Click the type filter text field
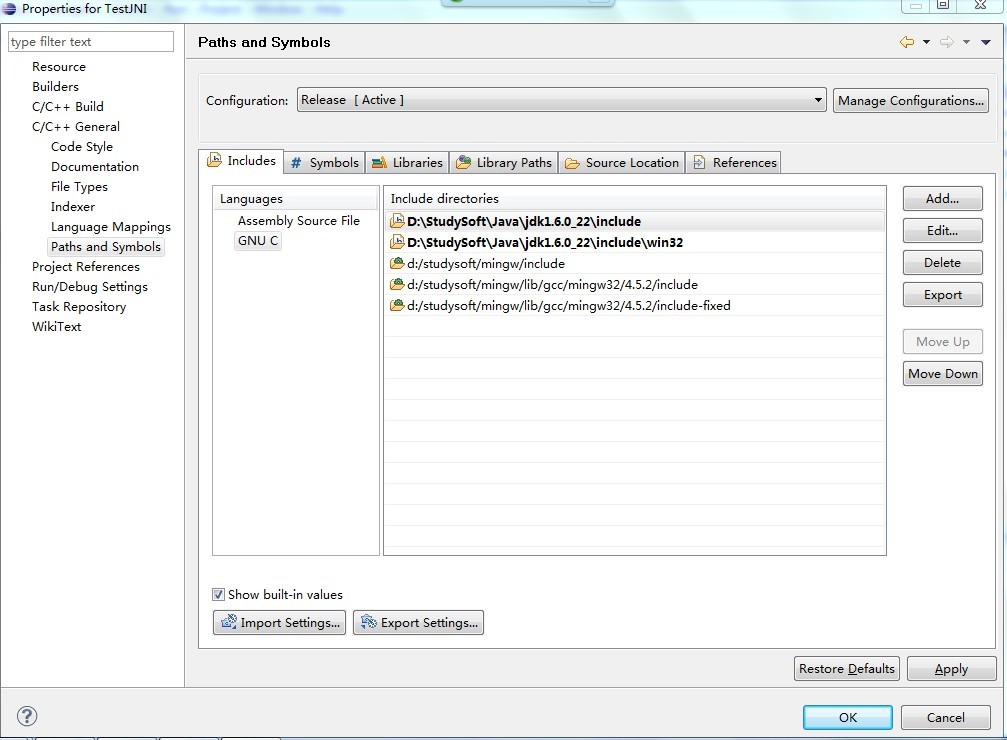This screenshot has width=1007, height=740. coord(91,42)
